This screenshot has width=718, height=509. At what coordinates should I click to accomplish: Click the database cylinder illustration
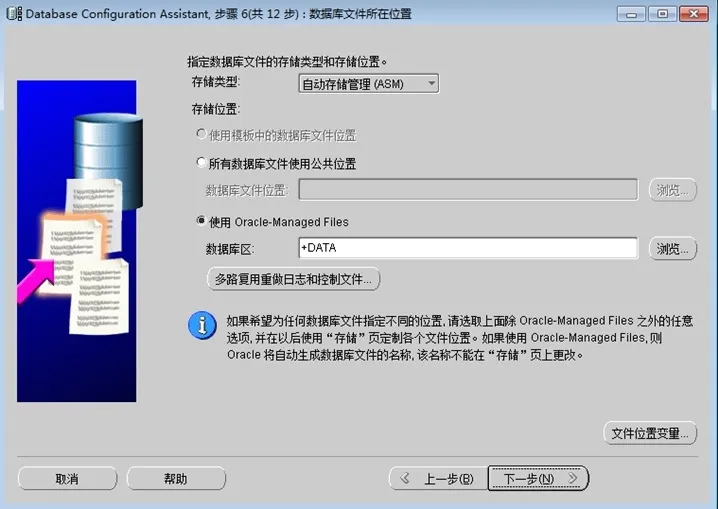[109, 160]
